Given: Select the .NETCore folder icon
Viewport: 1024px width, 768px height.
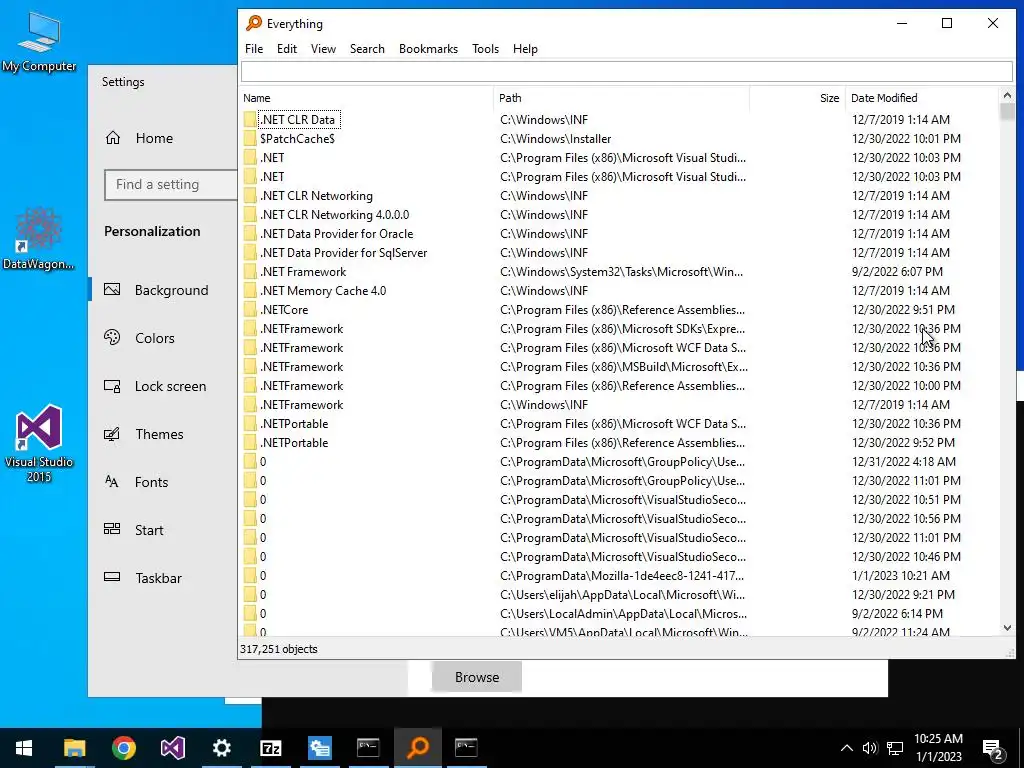Looking at the screenshot, I should tap(249, 310).
